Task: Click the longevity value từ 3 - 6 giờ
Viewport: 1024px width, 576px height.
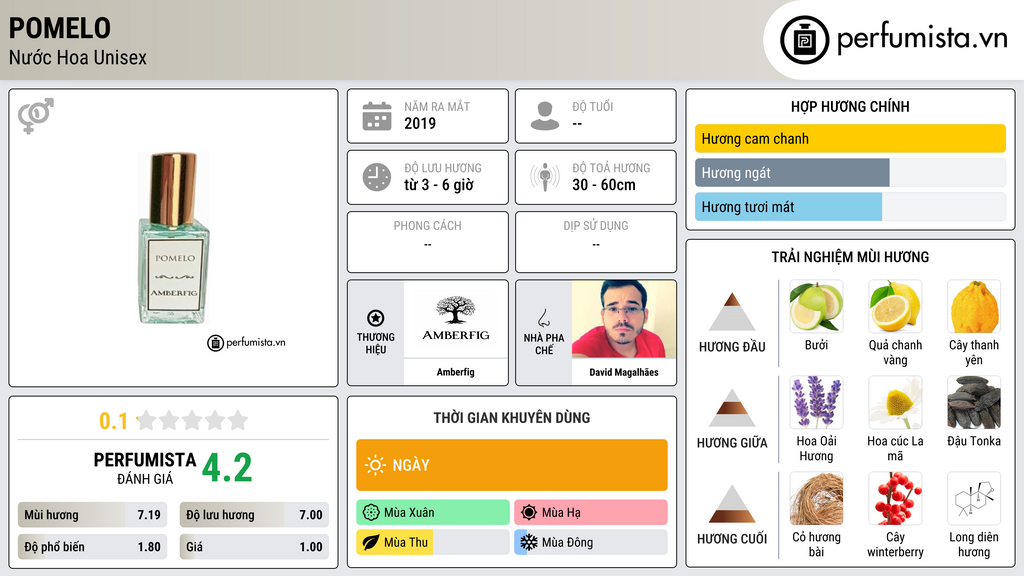Action: pos(439,185)
